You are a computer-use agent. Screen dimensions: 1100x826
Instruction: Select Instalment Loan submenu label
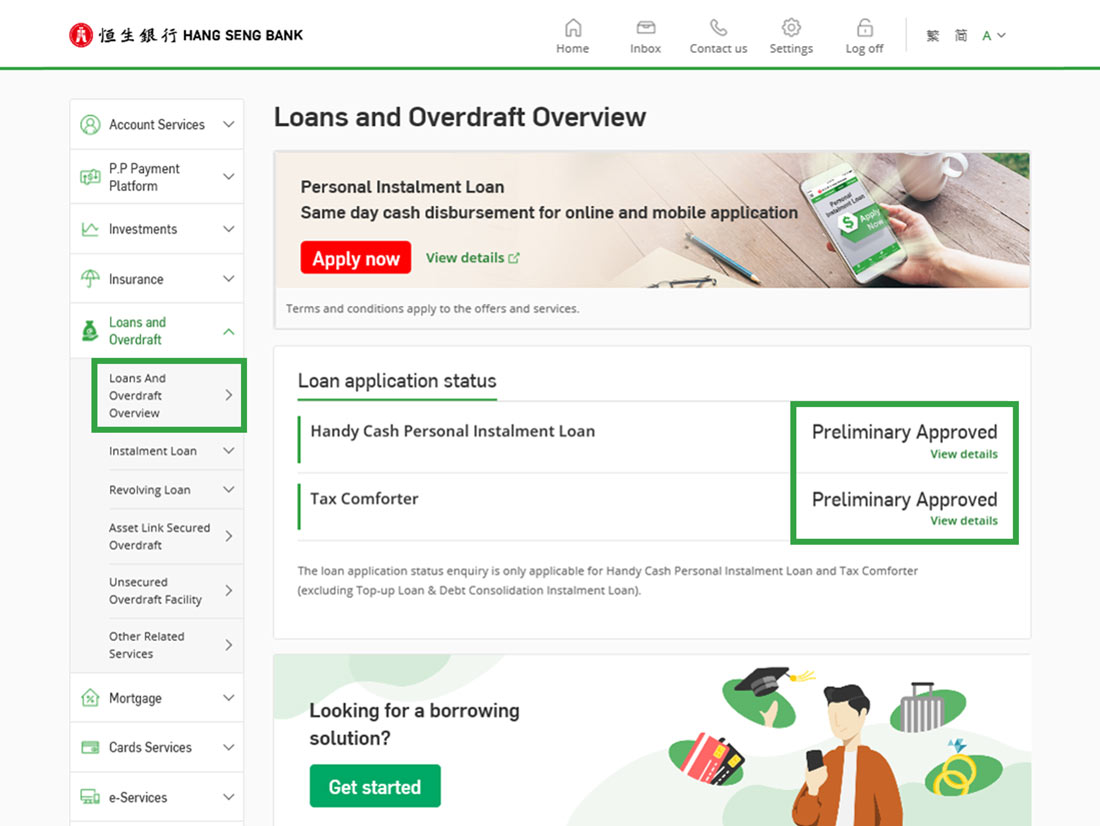(x=153, y=451)
